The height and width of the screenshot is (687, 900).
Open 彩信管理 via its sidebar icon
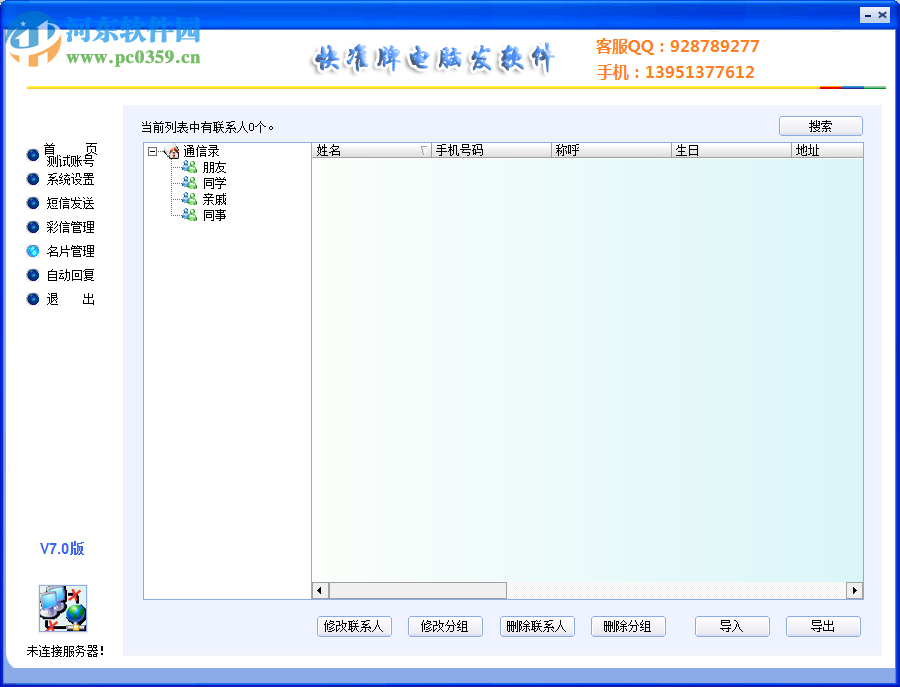click(33, 226)
